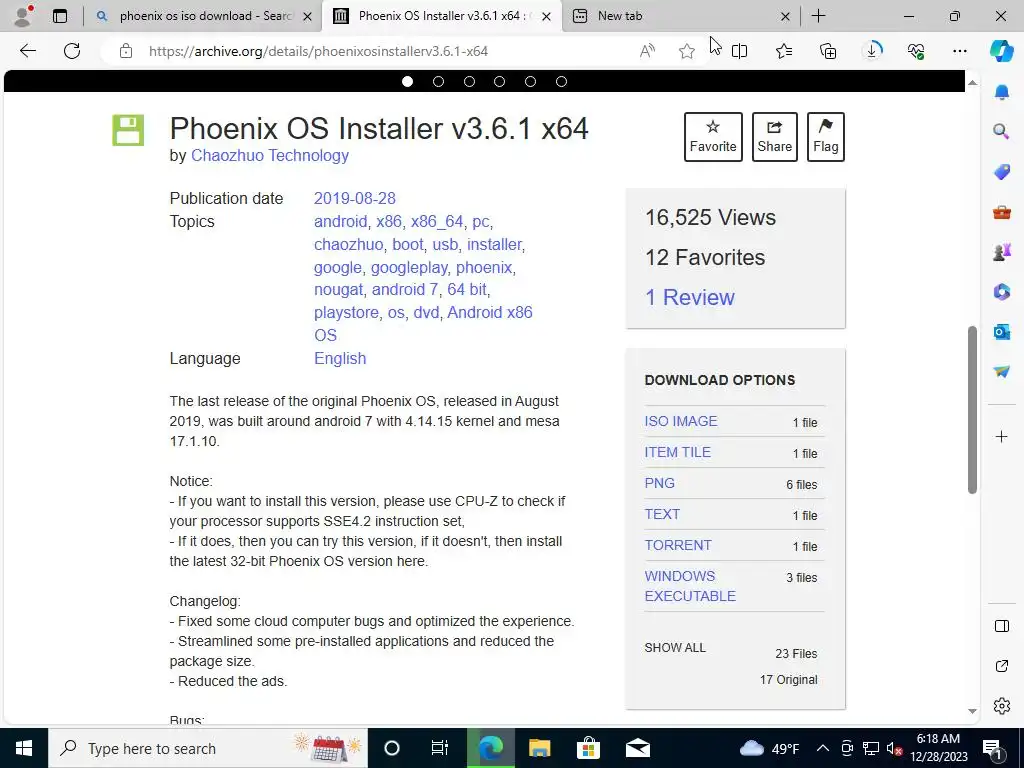Open Browser essentials heart icon
1024x768 pixels.
tap(916, 51)
